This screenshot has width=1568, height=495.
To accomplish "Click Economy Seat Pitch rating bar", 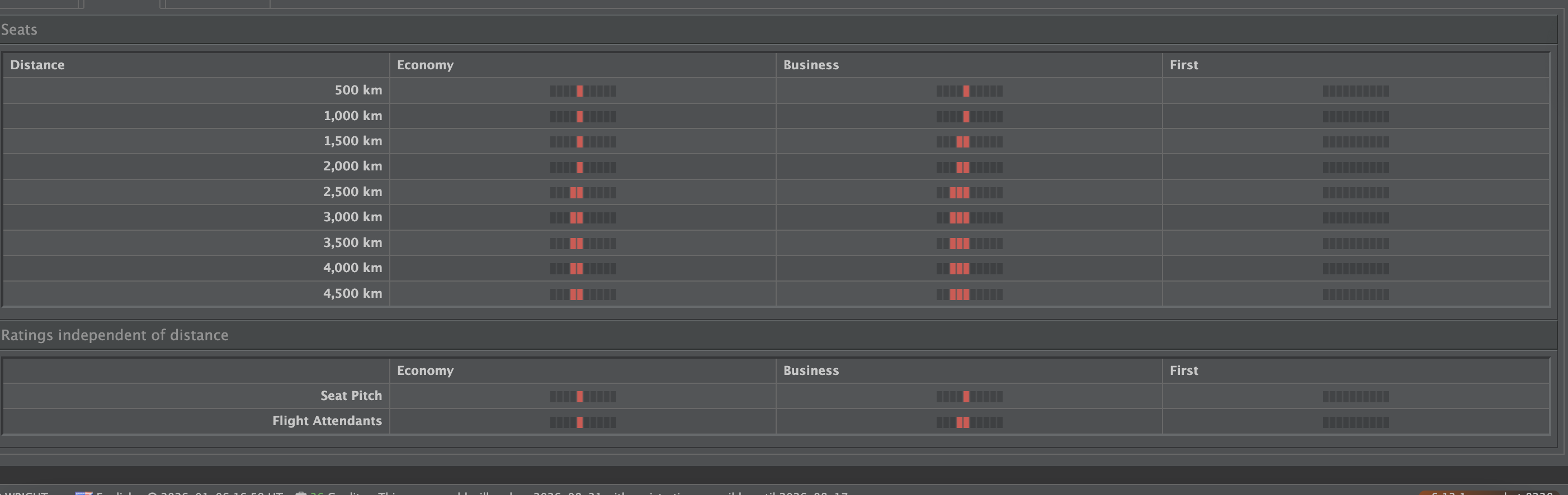I will (x=583, y=397).
